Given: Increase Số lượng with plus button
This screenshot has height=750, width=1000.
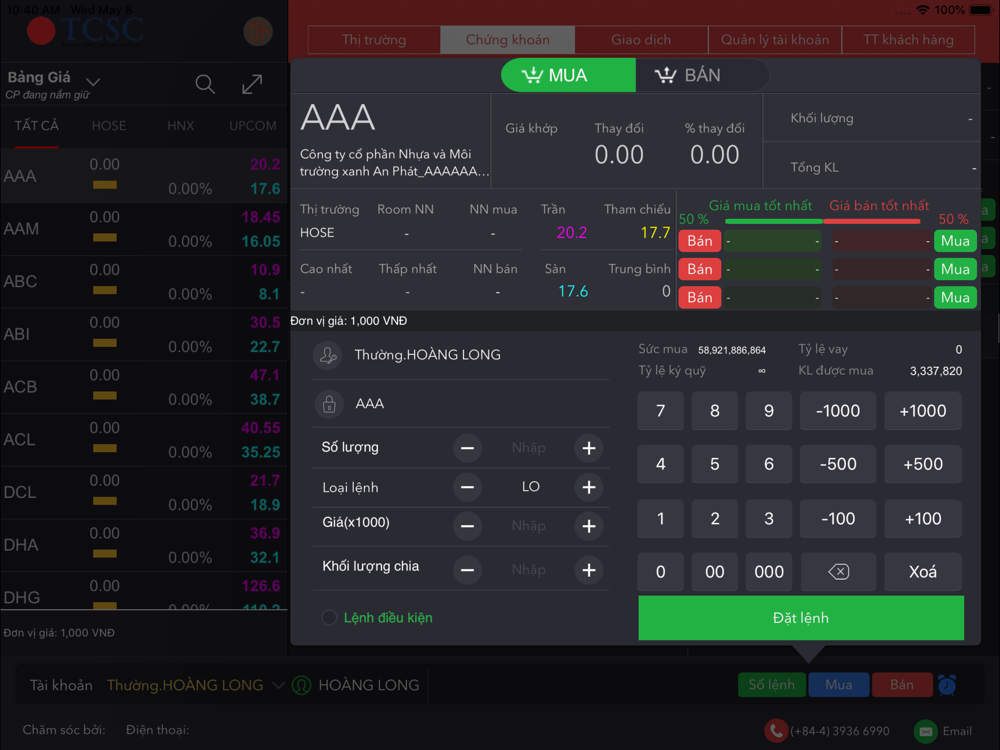Looking at the screenshot, I should coord(589,448).
